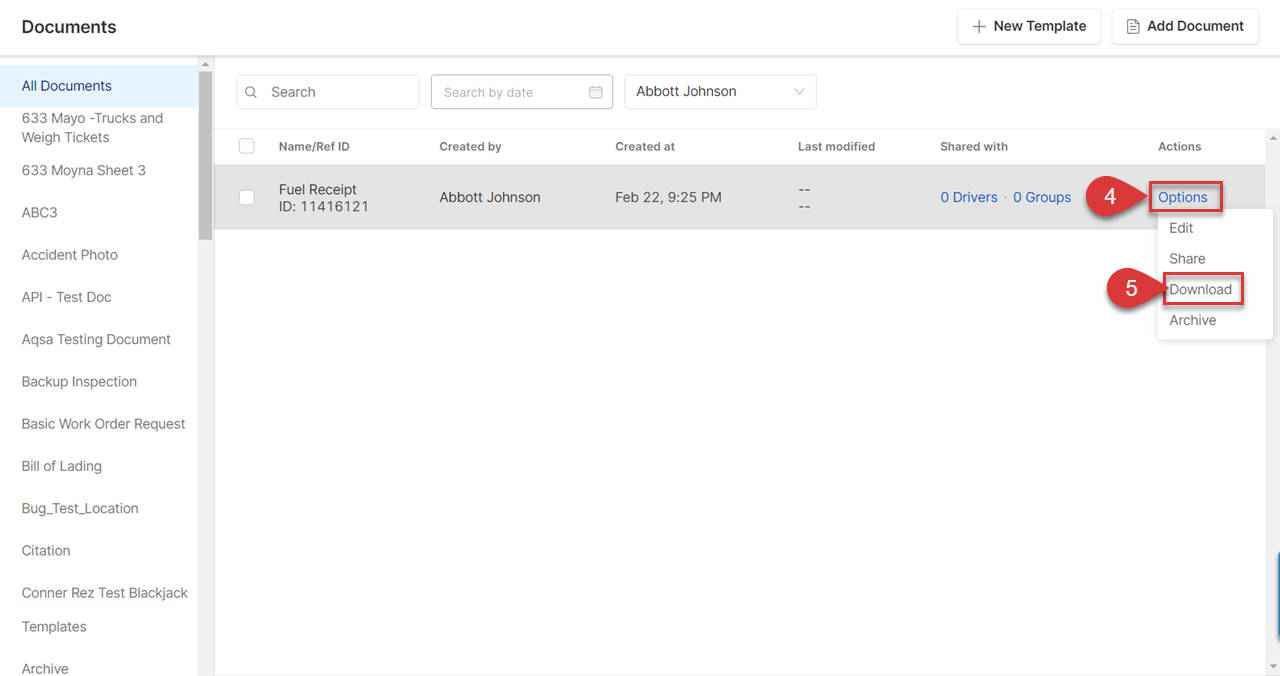Check the Fuel Receipt row checkbox
1280x676 pixels.
tap(247, 197)
